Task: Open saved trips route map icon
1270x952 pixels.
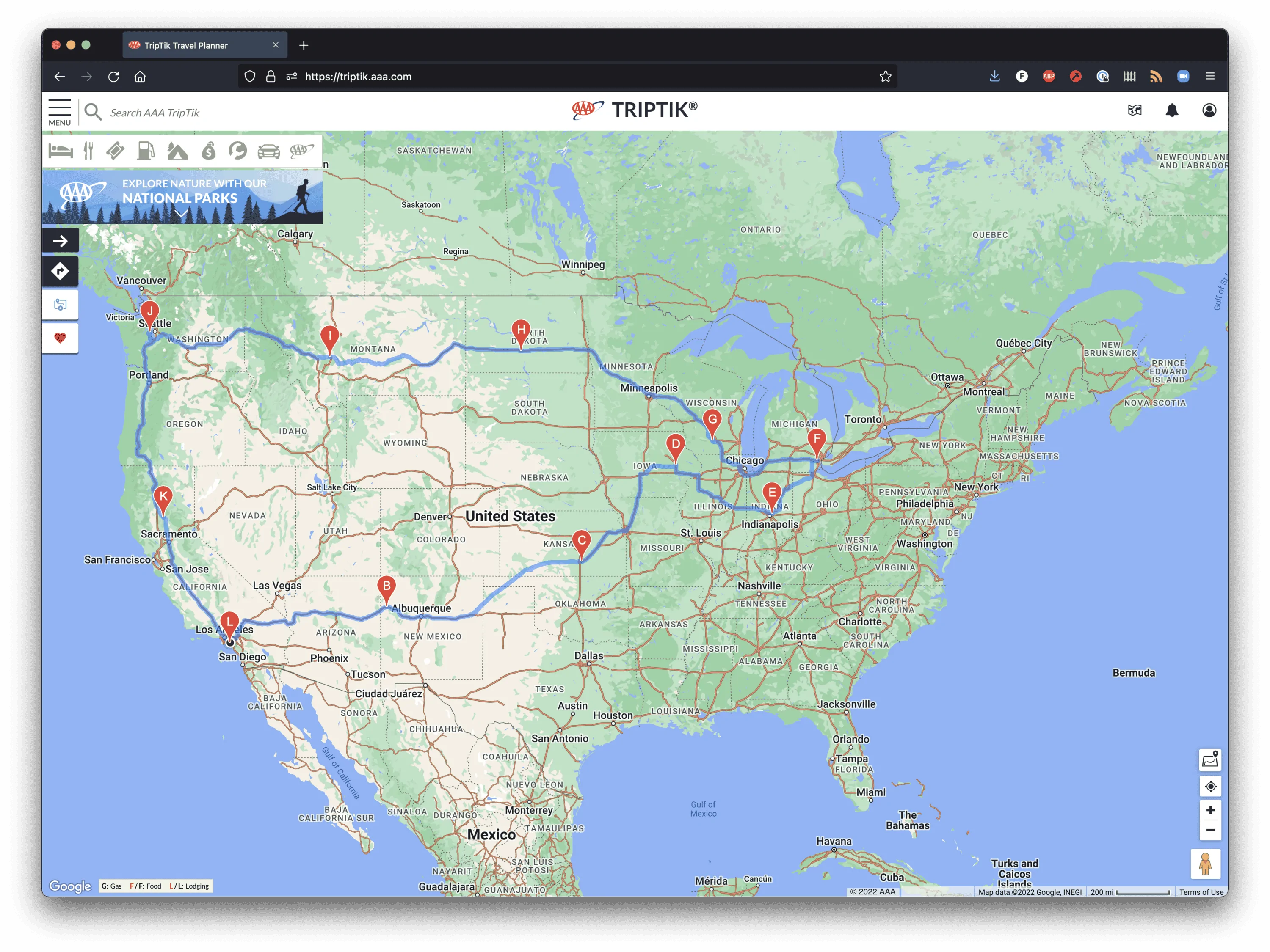Action: coord(60,305)
